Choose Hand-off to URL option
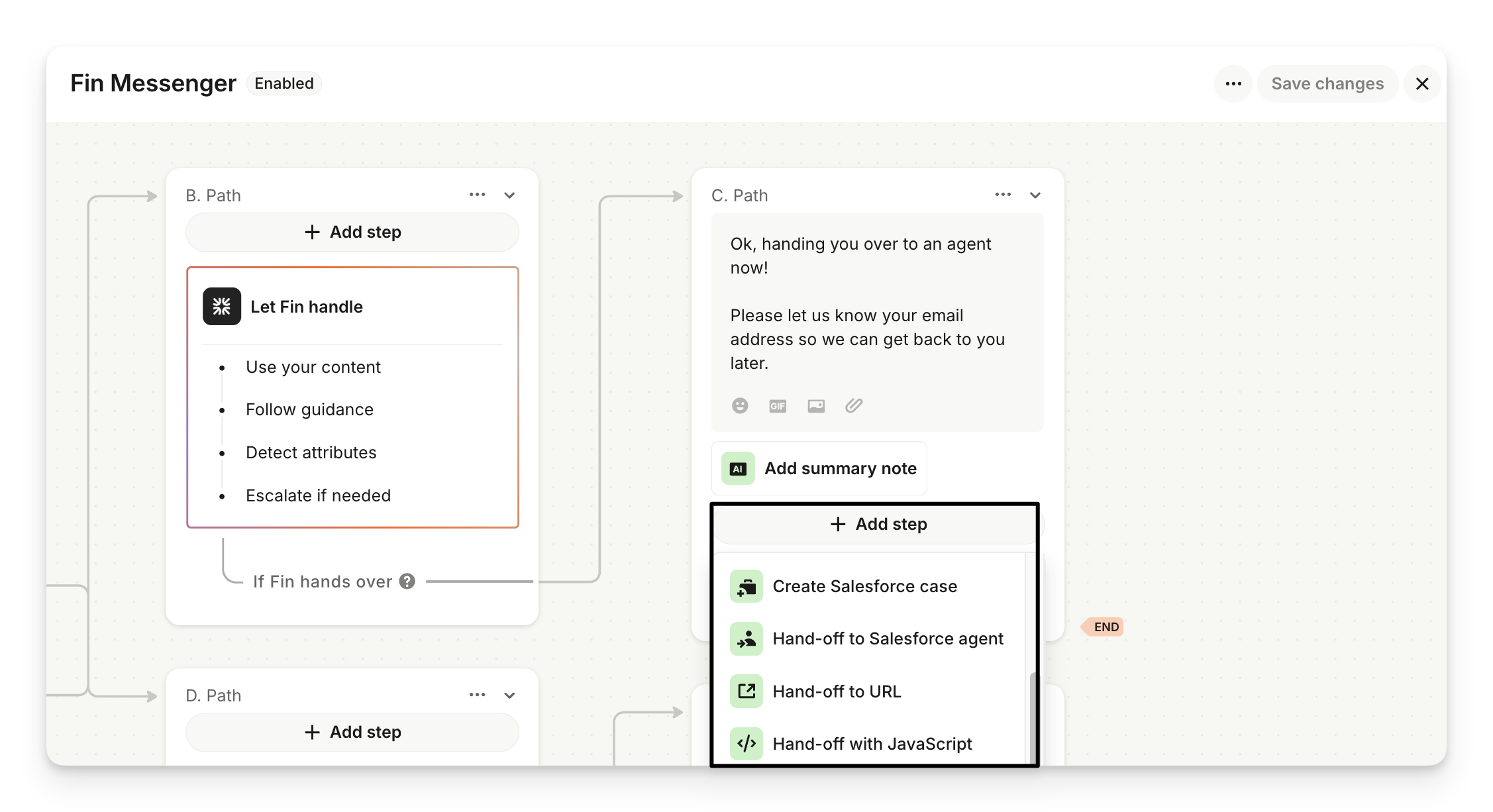Screen dimensions: 1493x812 (x=837, y=691)
